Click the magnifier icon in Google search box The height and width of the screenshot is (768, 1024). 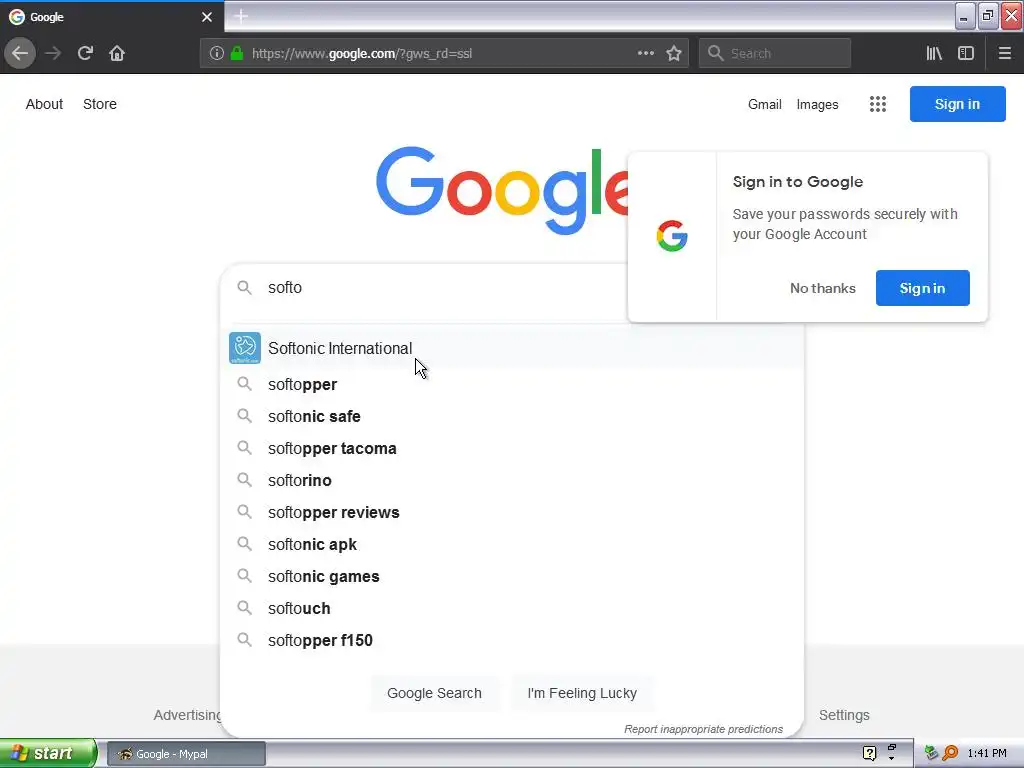click(x=244, y=287)
